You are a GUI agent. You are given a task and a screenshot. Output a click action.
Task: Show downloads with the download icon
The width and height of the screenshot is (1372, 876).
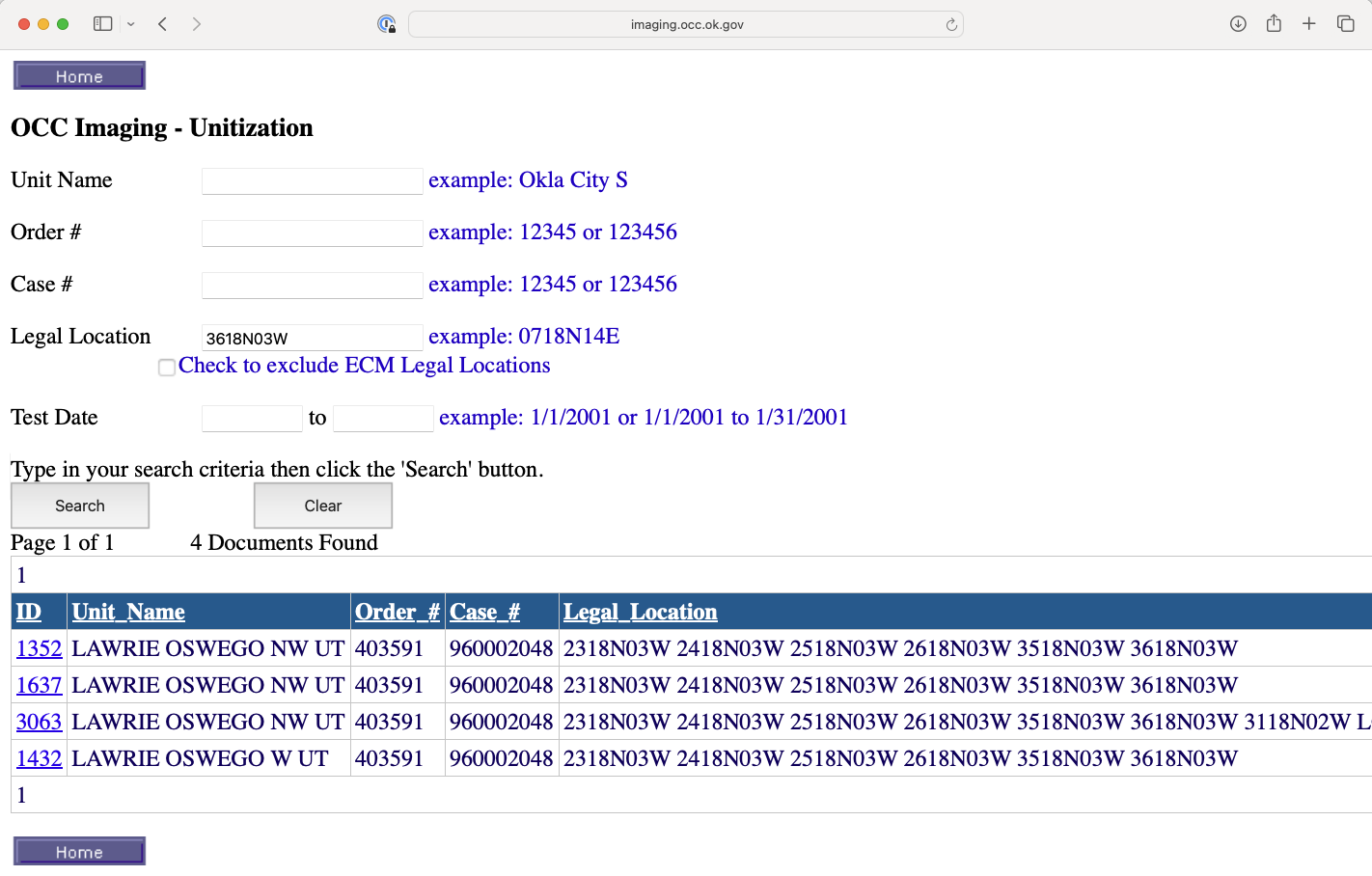[x=1238, y=24]
